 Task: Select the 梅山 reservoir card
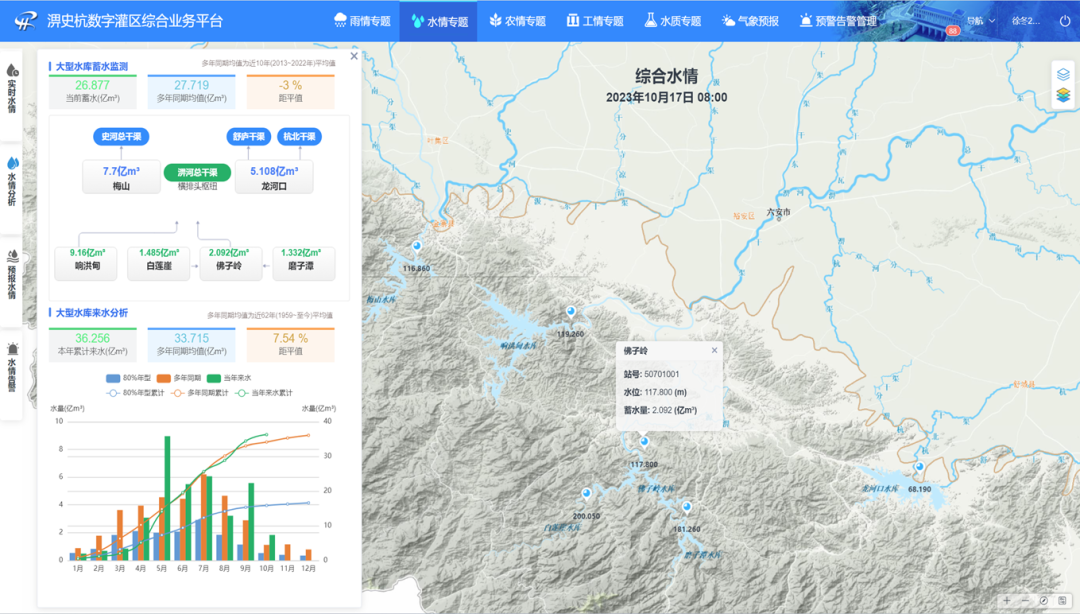[121, 177]
